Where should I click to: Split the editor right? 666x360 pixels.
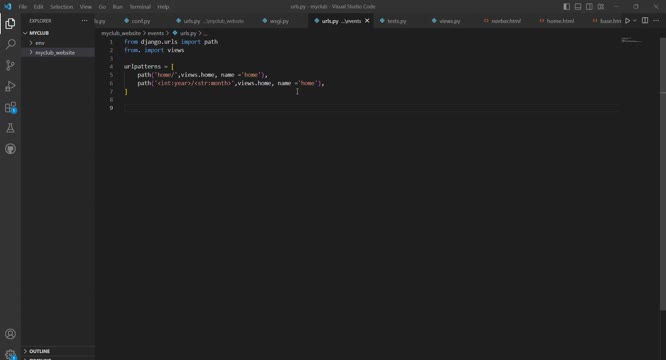point(645,20)
